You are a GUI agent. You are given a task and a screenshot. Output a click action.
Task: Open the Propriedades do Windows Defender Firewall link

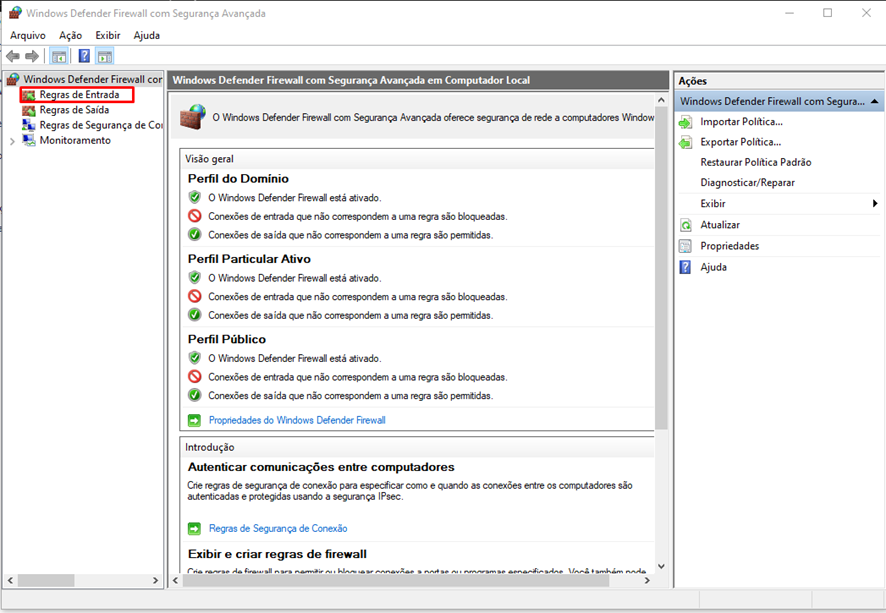point(297,420)
